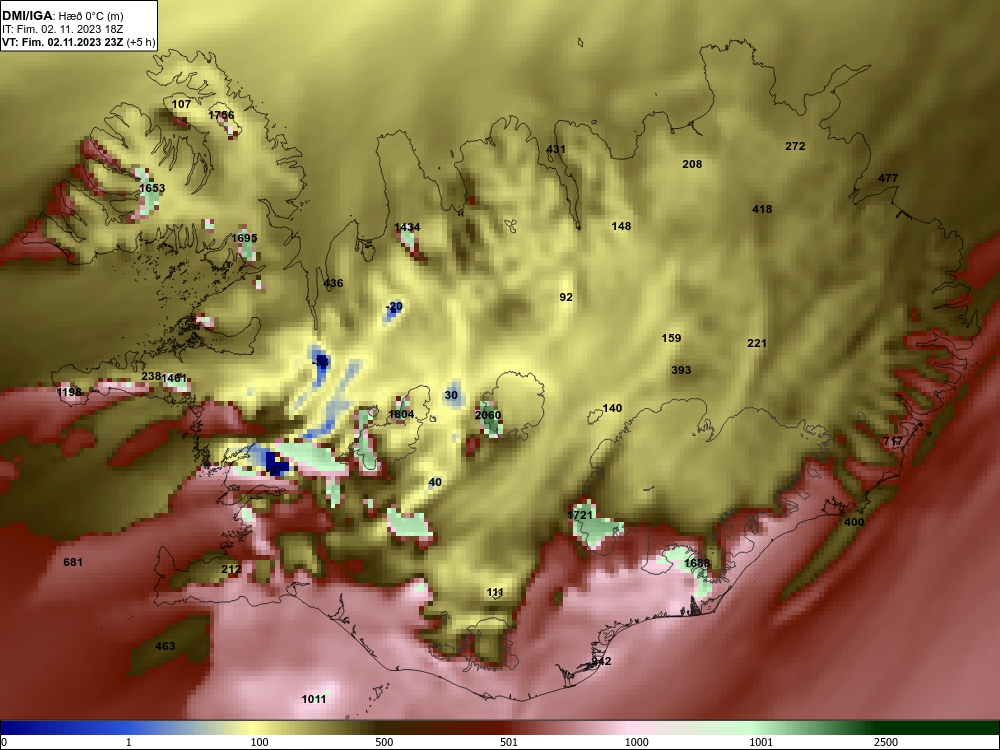Click the map value 221
Image resolution: width=1000 pixels, height=750 pixels.
point(756,343)
